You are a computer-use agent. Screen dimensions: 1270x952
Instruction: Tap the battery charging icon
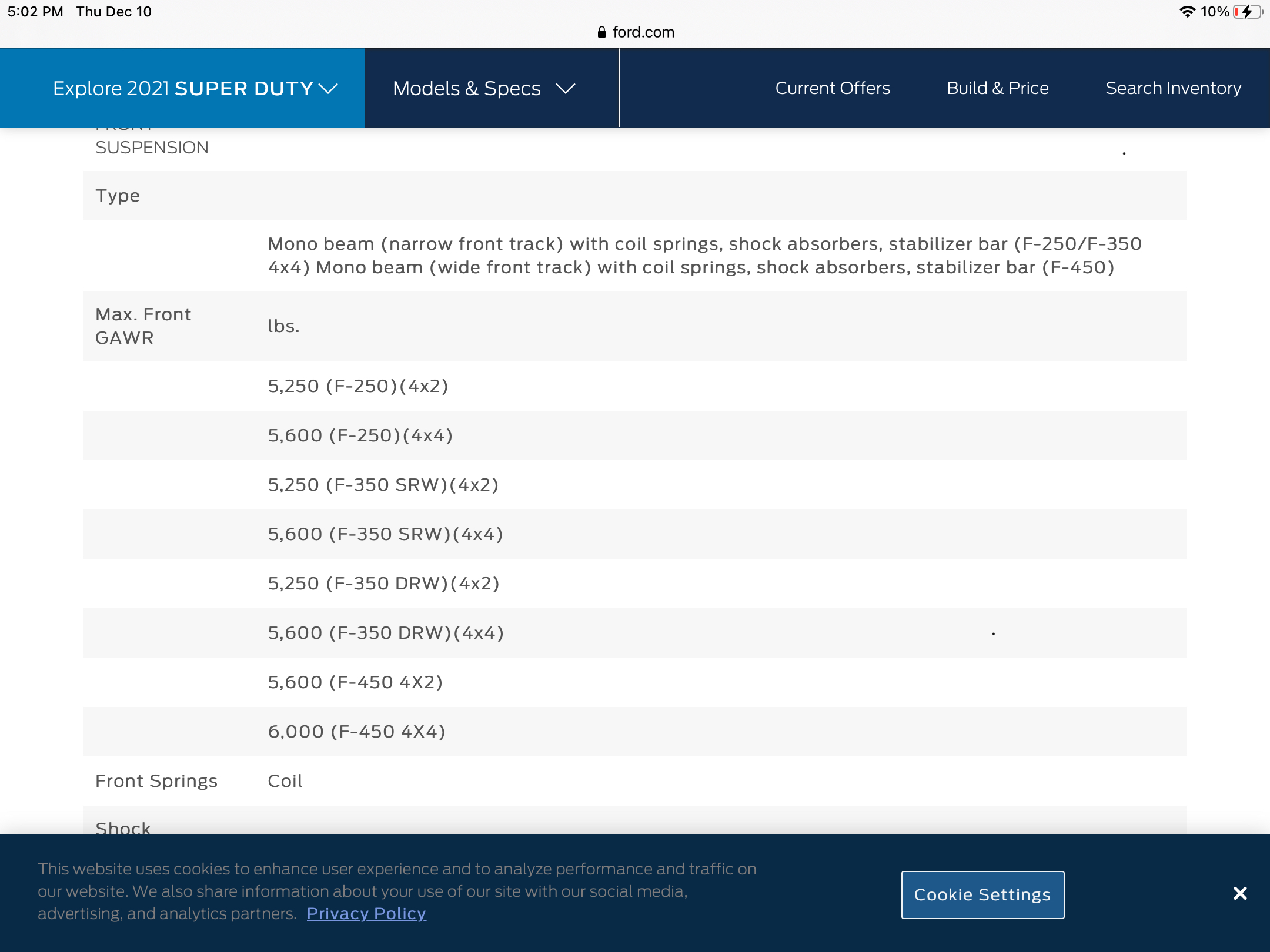tap(1248, 12)
